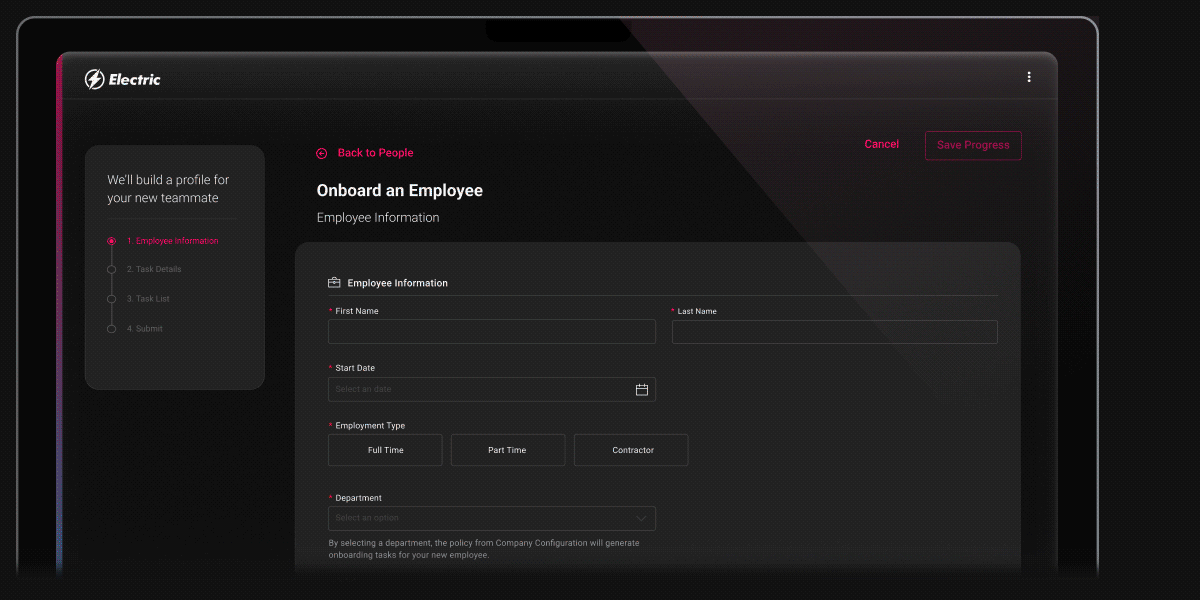Image resolution: width=1200 pixels, height=600 pixels.
Task: Click the Employee Information step radio dot
Action: (x=111, y=241)
